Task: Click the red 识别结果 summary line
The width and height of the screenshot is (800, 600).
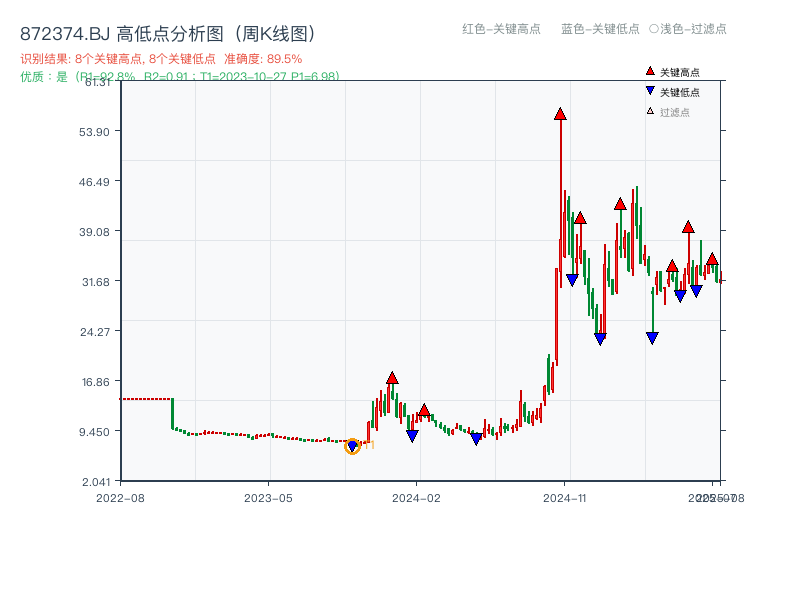Action: click(161, 59)
